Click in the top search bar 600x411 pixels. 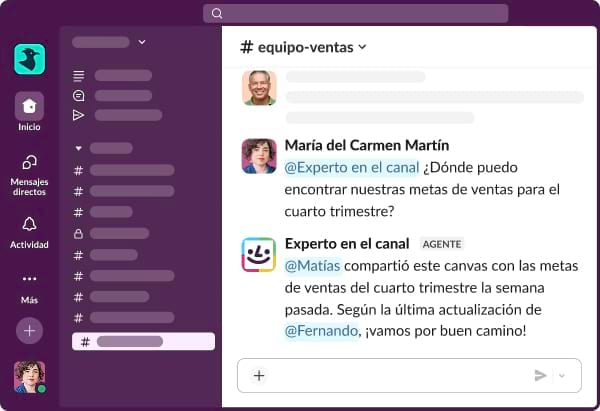pos(355,13)
